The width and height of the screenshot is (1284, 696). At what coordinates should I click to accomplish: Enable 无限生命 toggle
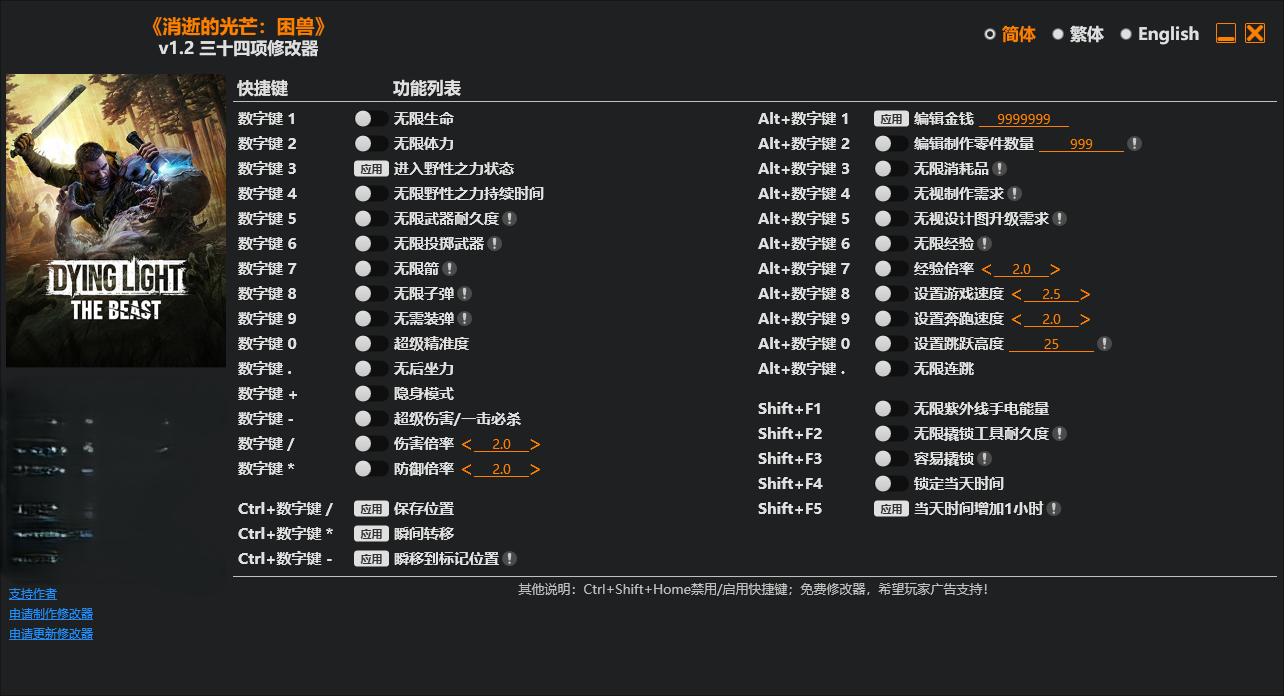[371, 119]
